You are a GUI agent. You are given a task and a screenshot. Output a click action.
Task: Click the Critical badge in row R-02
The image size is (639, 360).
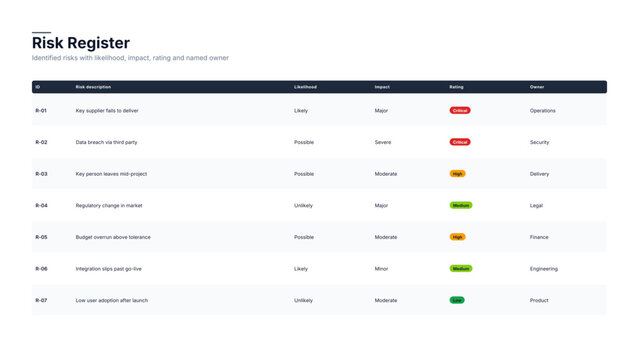(460, 142)
